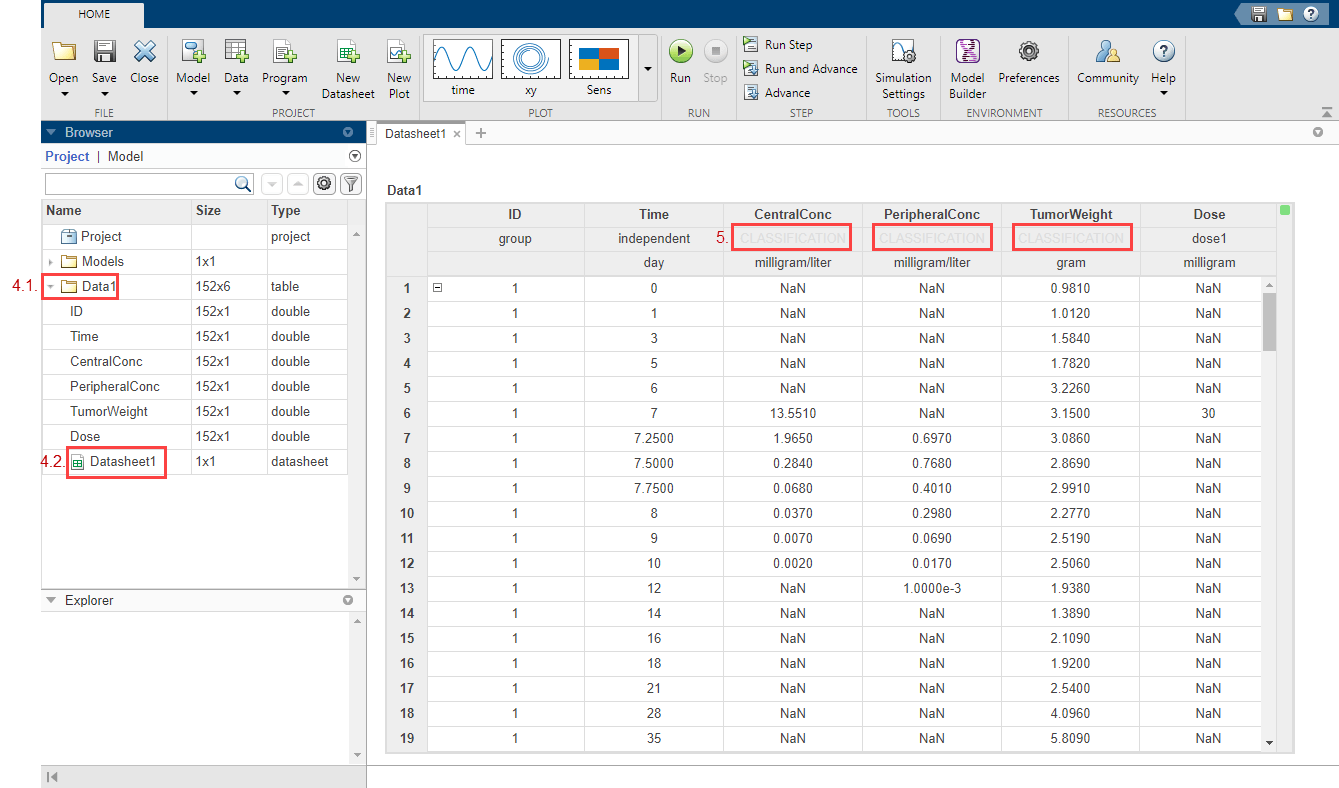1339x788 pixels.
Task: Set classification for CentralConc column
Action: click(792, 238)
